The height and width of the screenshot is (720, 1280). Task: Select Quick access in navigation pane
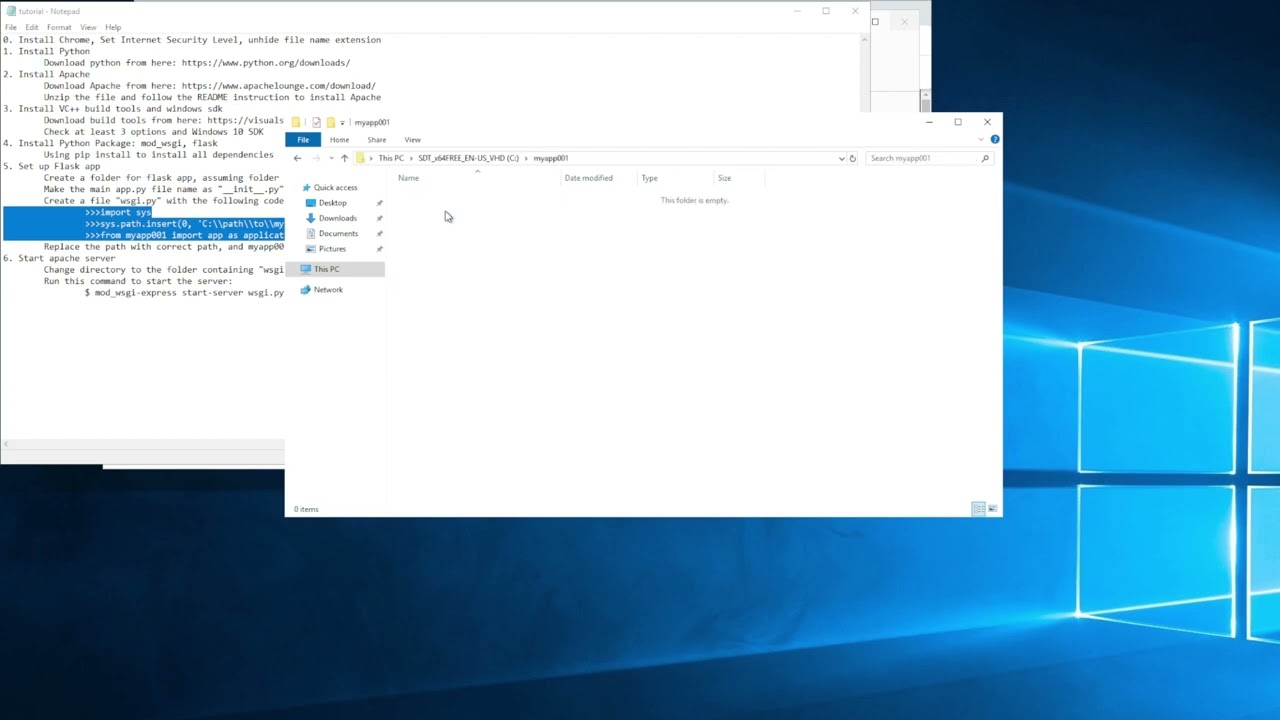pyautogui.click(x=335, y=187)
